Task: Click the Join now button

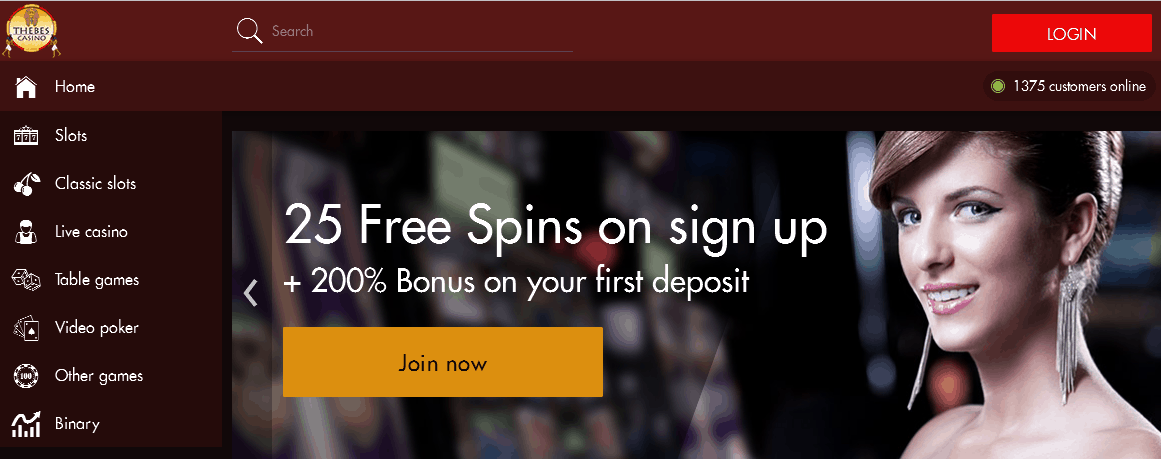Action: [443, 362]
